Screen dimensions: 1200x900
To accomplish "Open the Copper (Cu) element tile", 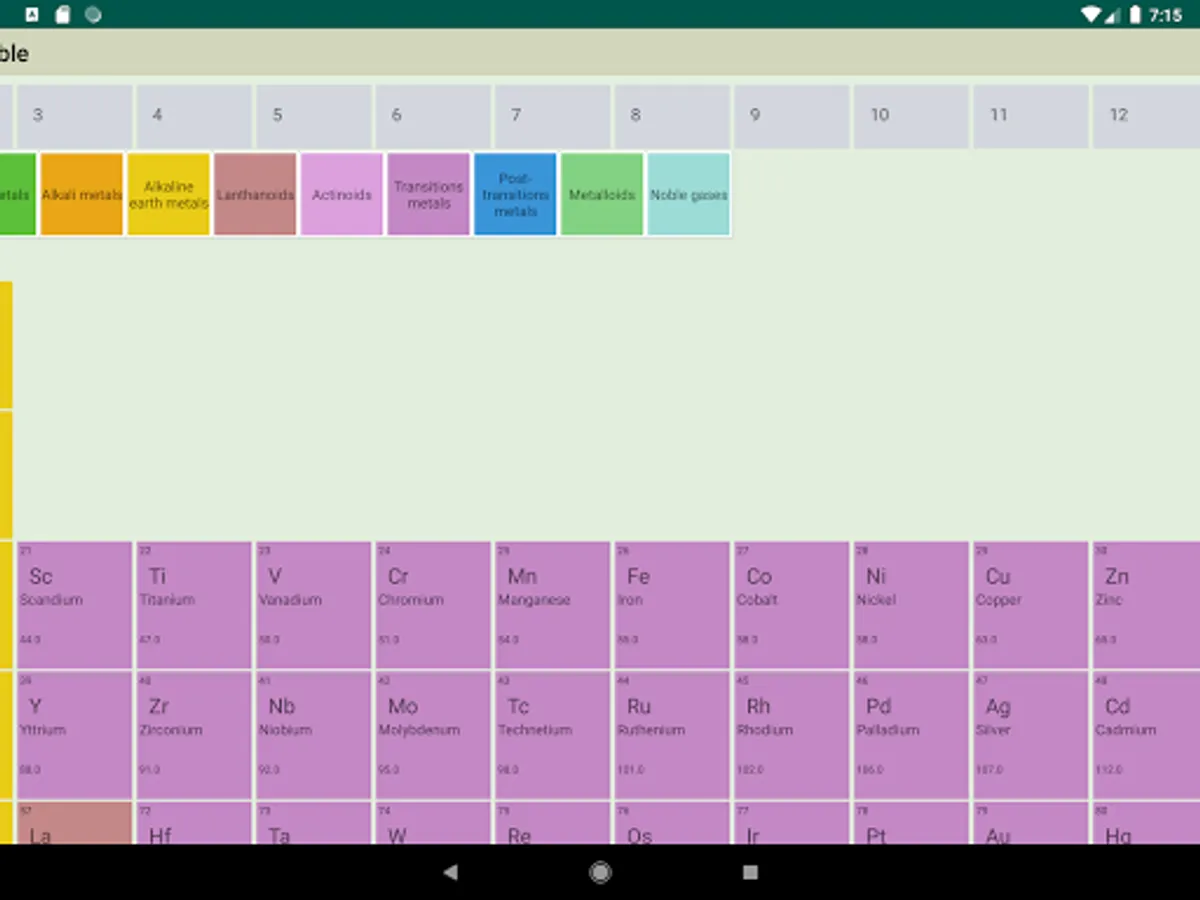I will 1031,605.
